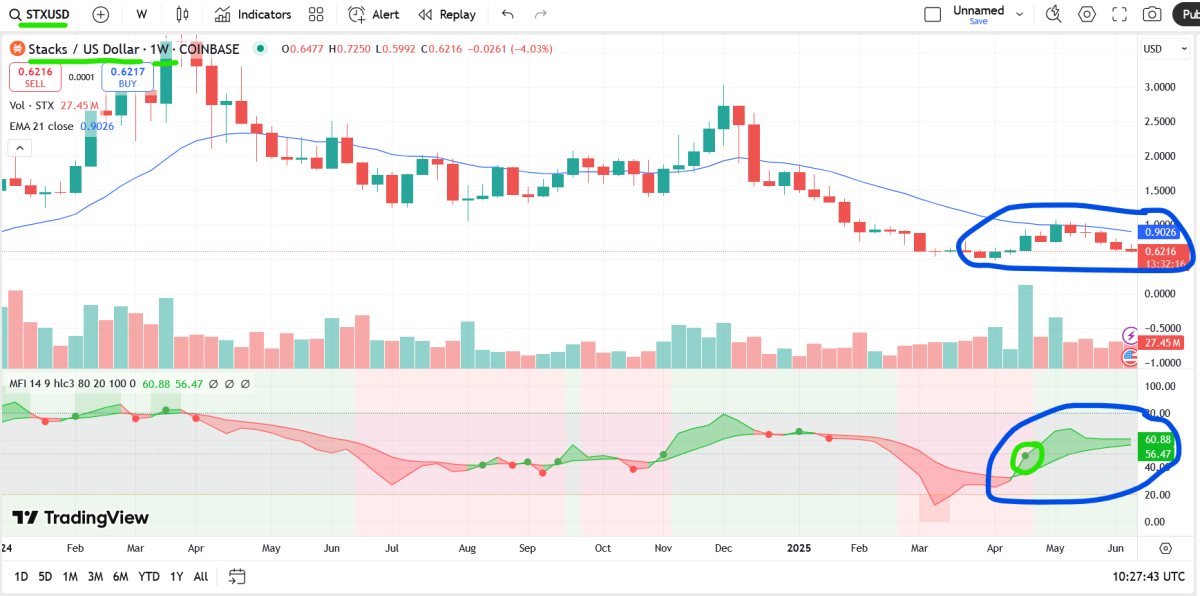Click the Stacks coin logo icon

pos(17,49)
